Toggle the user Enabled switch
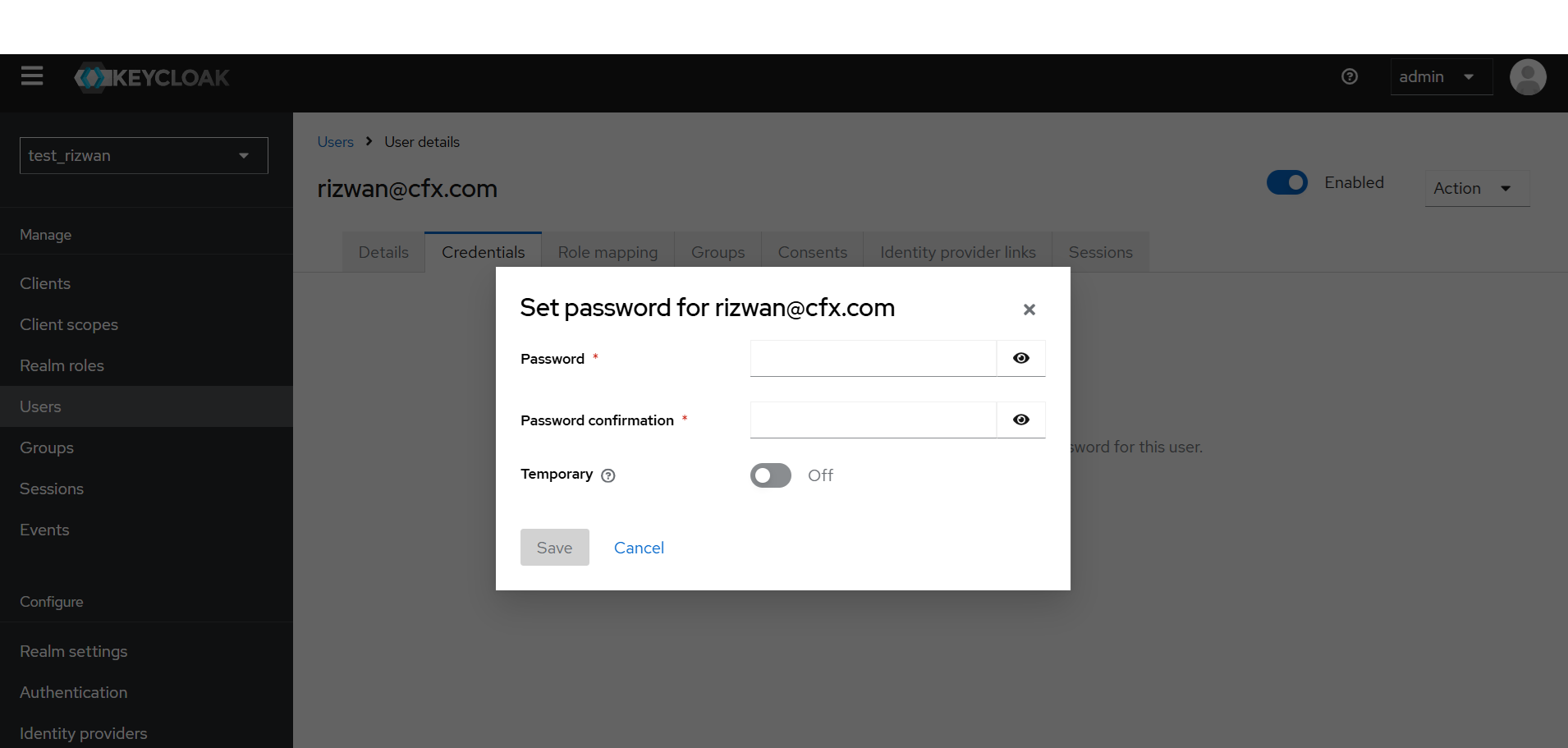This screenshot has height=748, width=1568. click(1287, 182)
